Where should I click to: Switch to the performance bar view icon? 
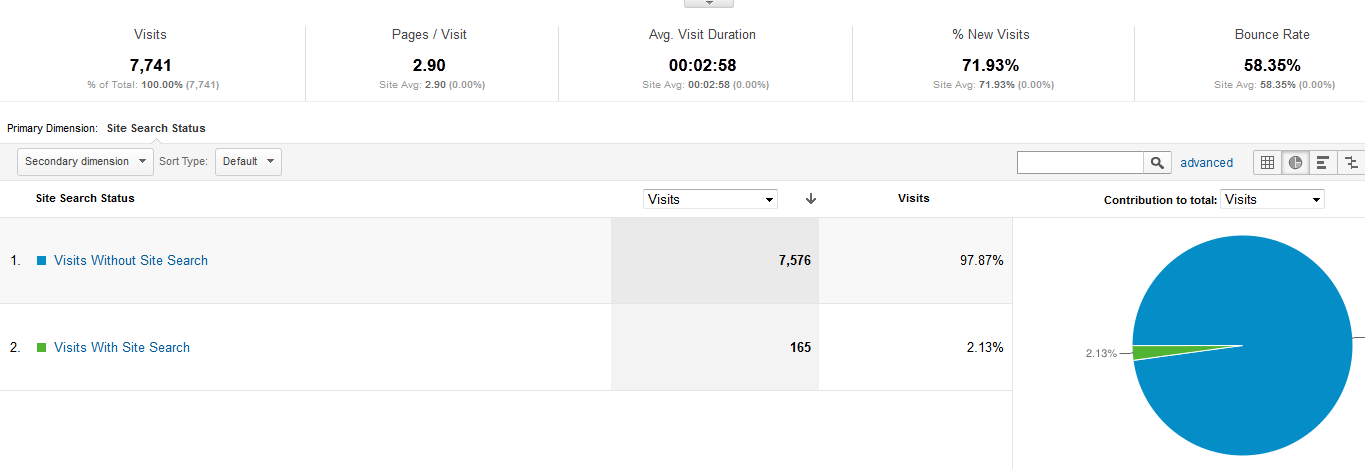point(1322,162)
